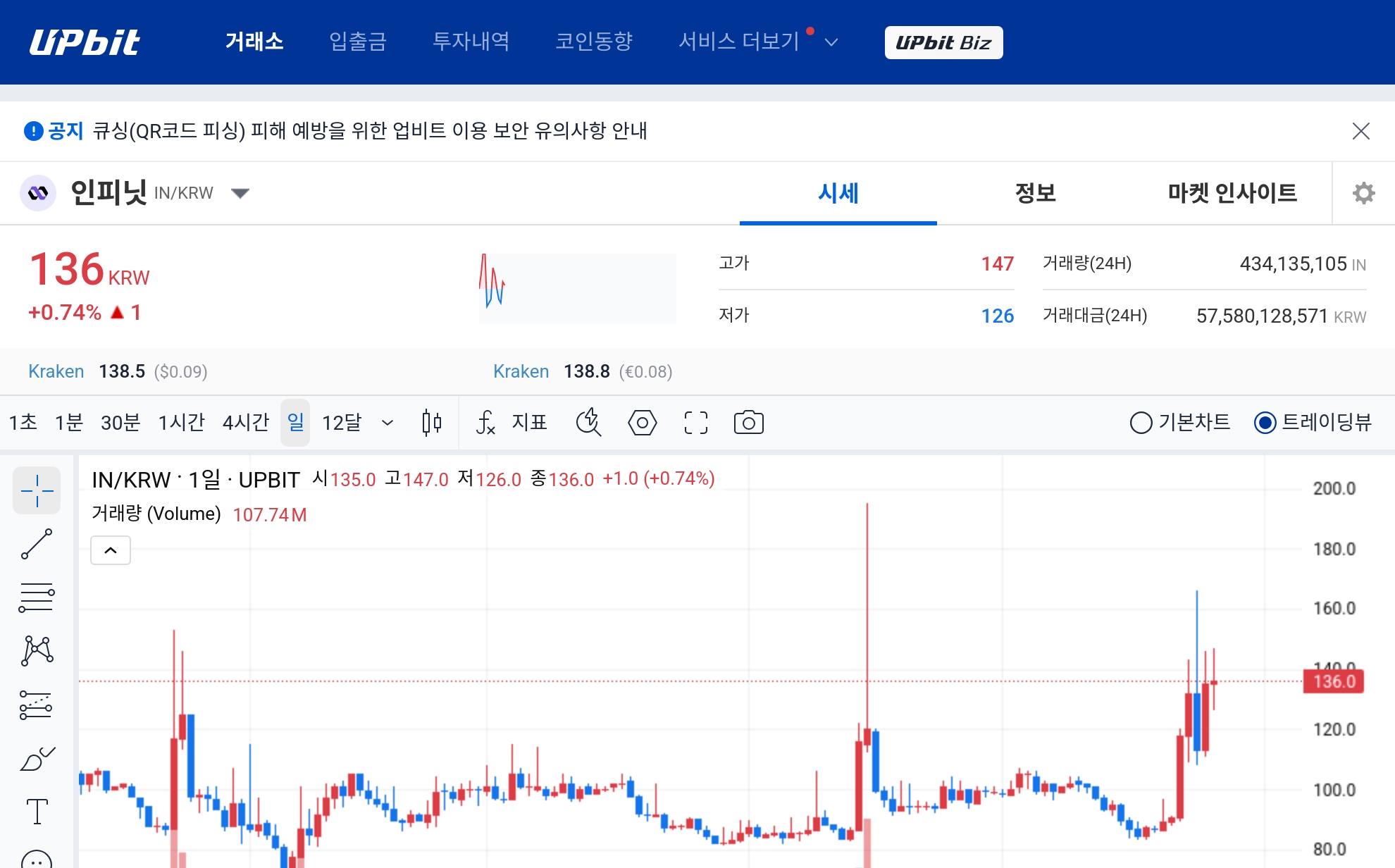Image resolution: width=1395 pixels, height=868 pixels.
Task: Expand the more intervals chevron
Action: point(387,423)
